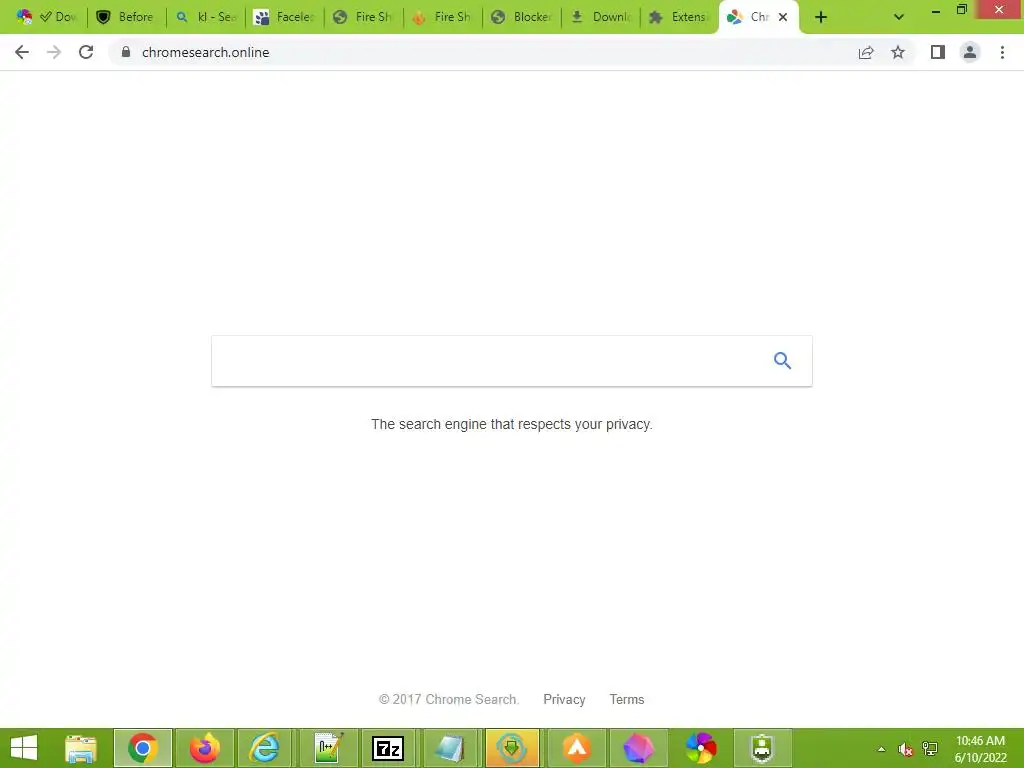Reload the chromesearch.online page

click(x=86, y=52)
